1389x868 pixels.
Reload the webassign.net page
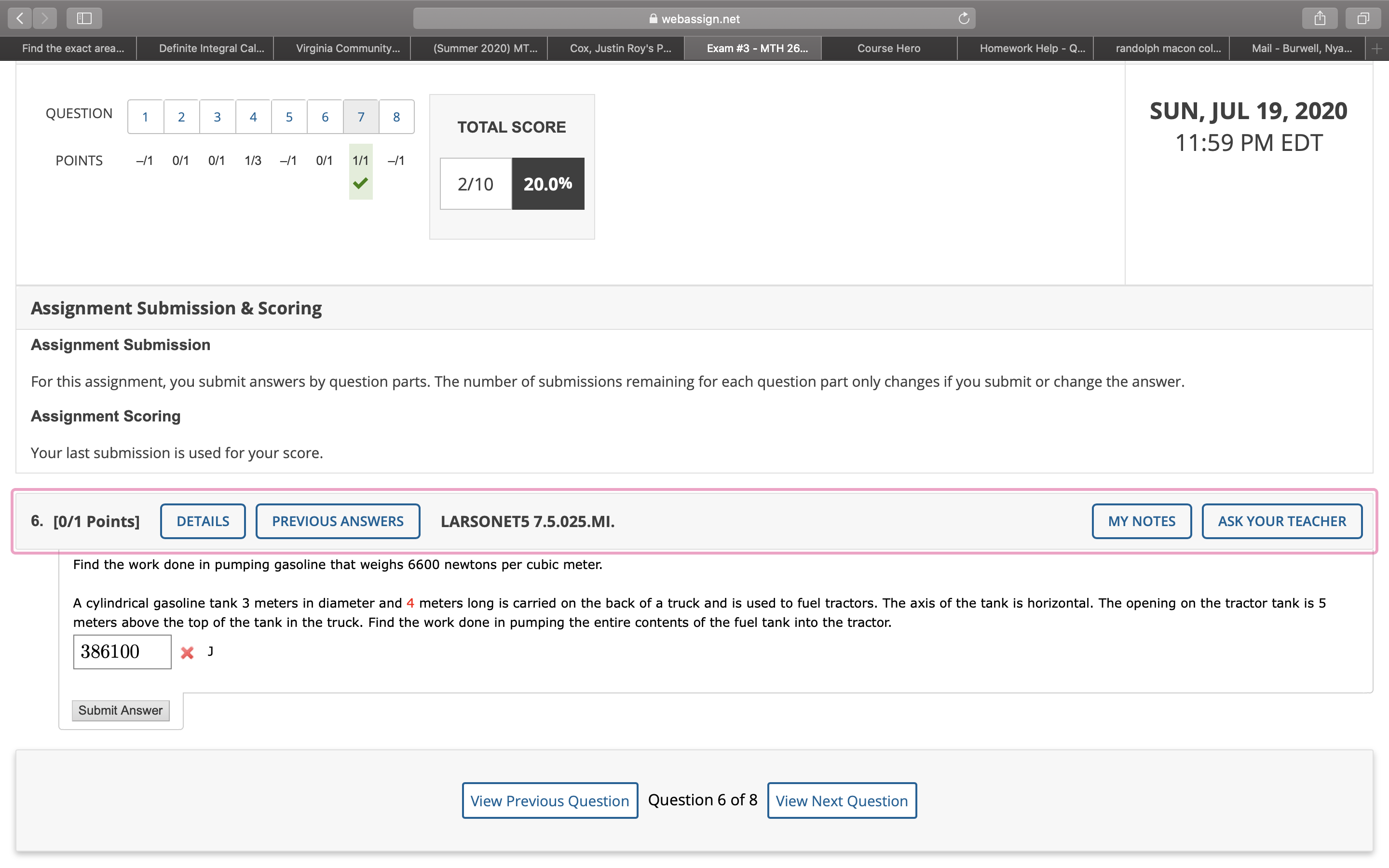pyautogui.click(x=964, y=18)
